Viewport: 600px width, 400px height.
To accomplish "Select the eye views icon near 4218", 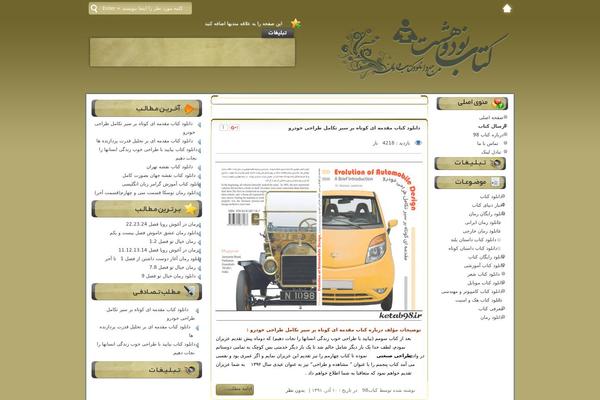I will (418, 143).
